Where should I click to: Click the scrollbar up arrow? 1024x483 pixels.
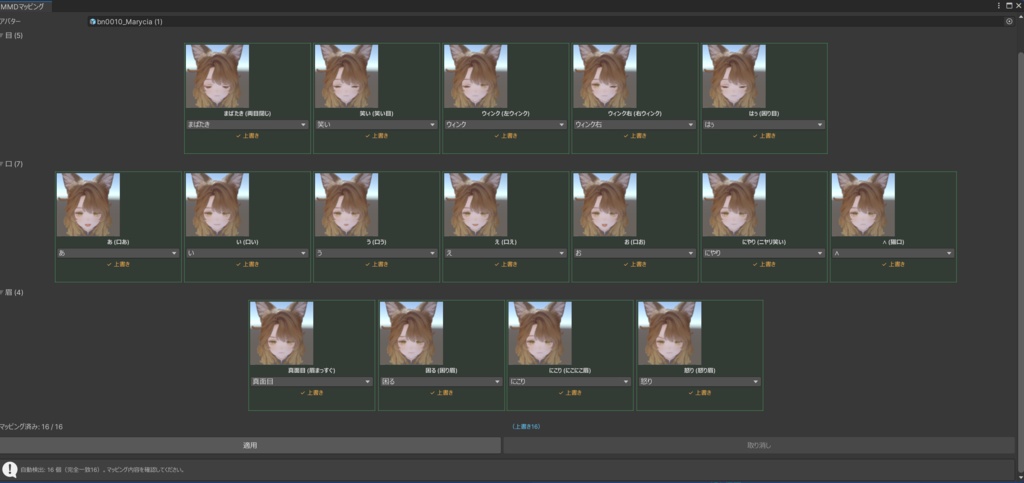[x=1019, y=16]
